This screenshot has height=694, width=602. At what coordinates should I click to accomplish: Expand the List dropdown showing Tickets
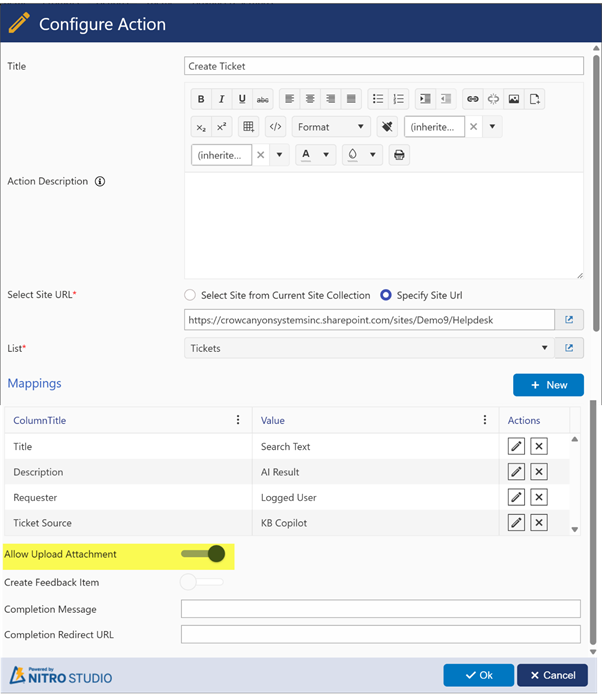click(544, 348)
